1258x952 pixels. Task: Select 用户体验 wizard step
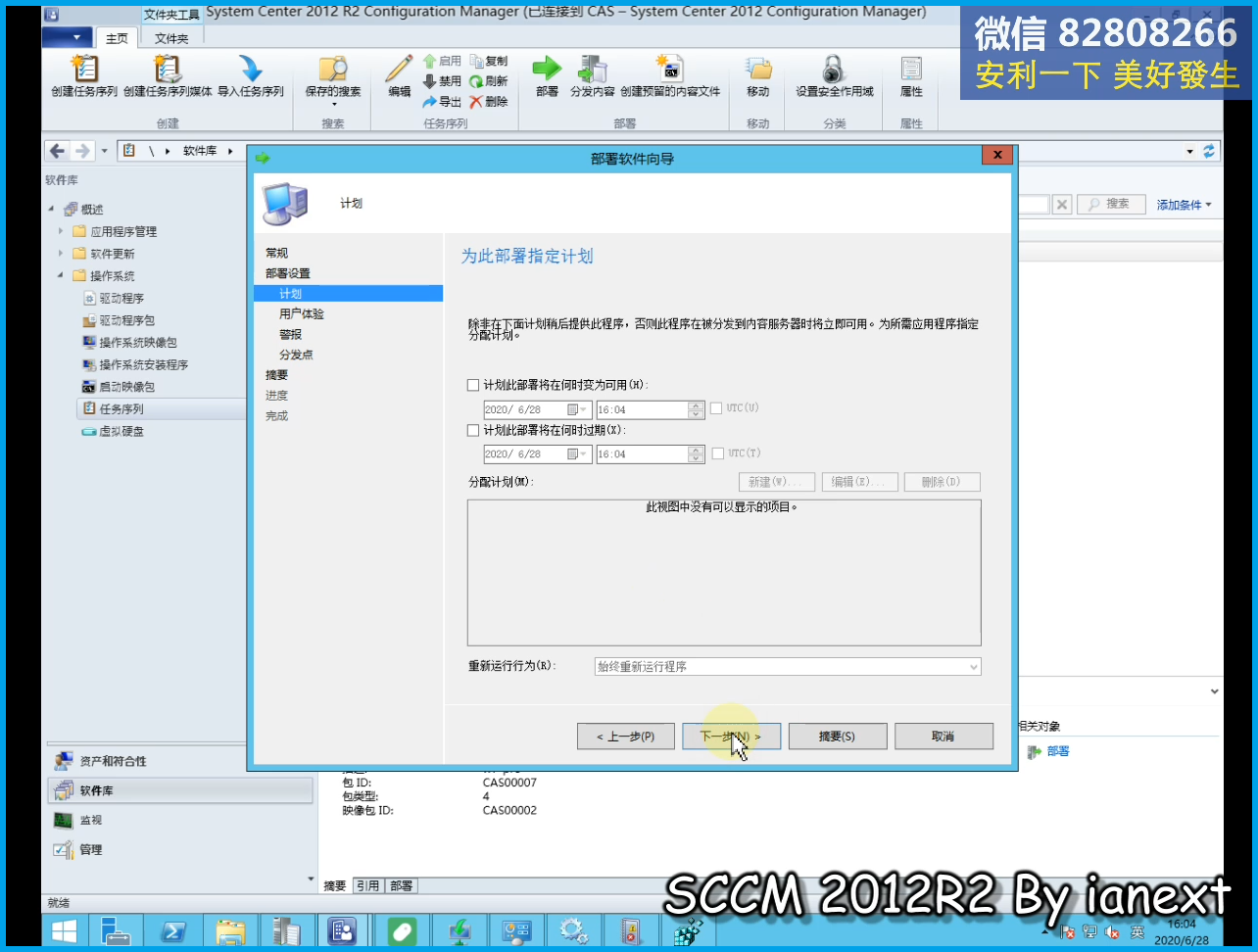(302, 314)
